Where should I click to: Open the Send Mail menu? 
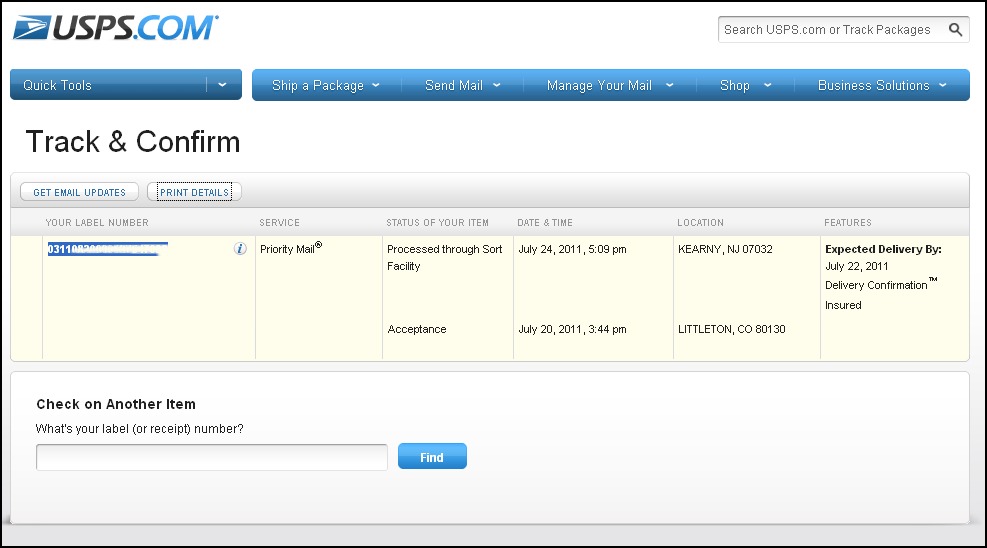[x=462, y=85]
